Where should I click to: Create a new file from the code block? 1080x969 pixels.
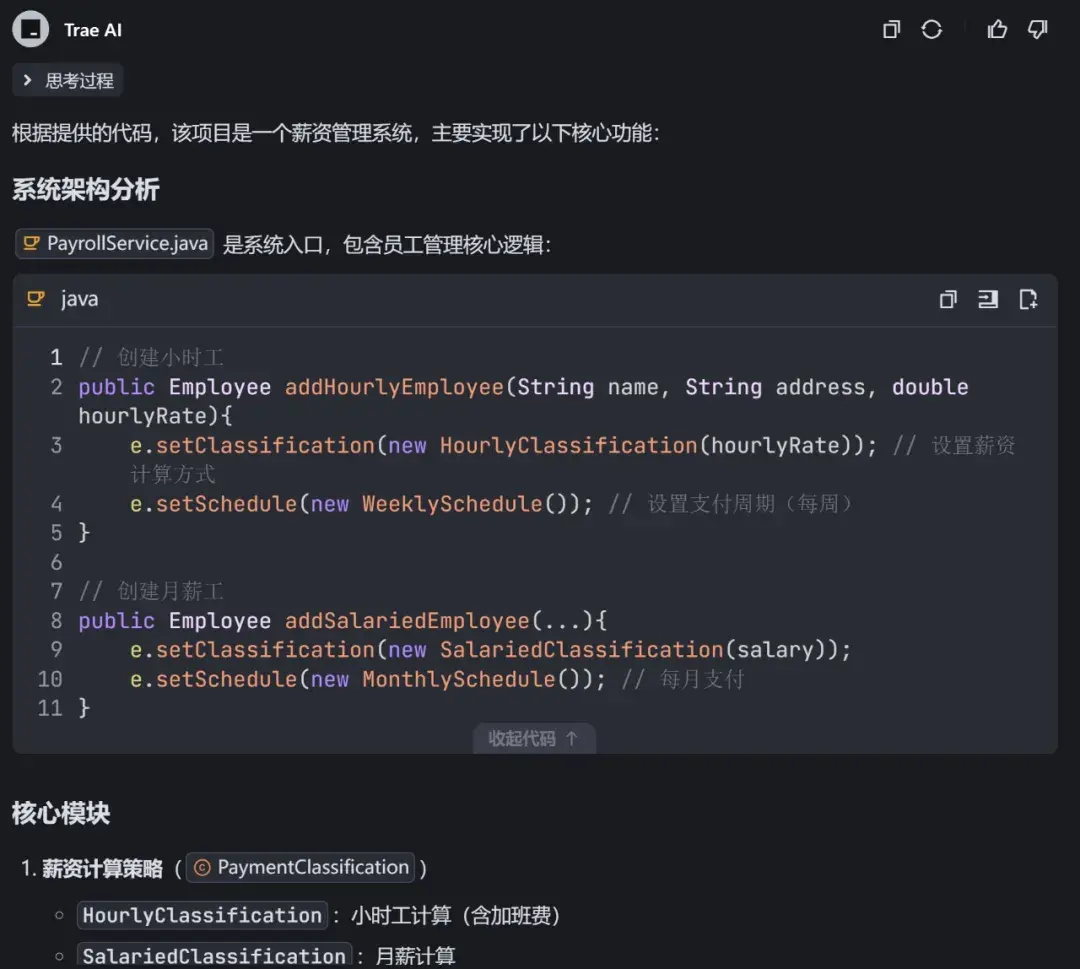click(1028, 298)
